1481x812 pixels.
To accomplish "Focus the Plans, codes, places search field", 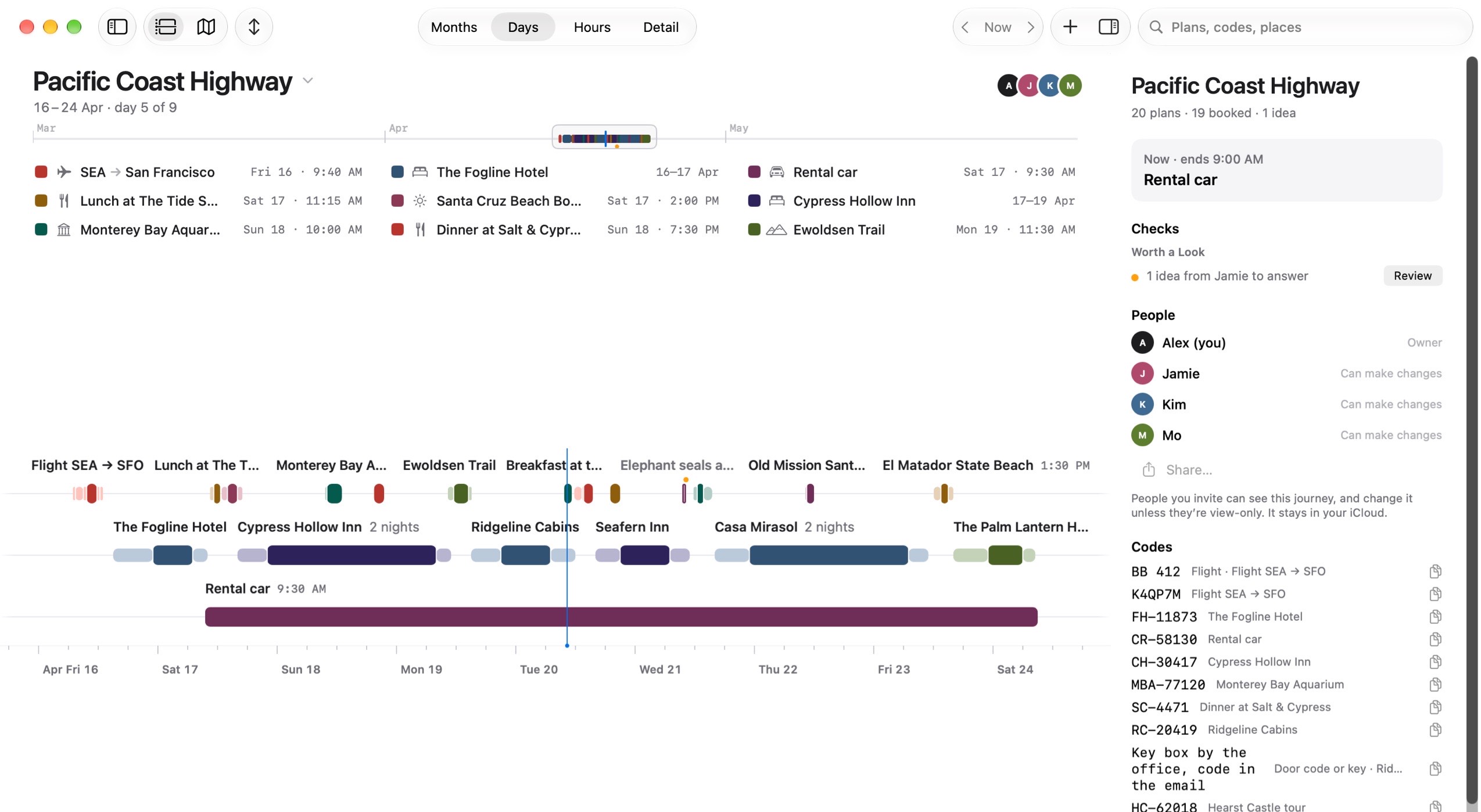I will coord(1305,27).
